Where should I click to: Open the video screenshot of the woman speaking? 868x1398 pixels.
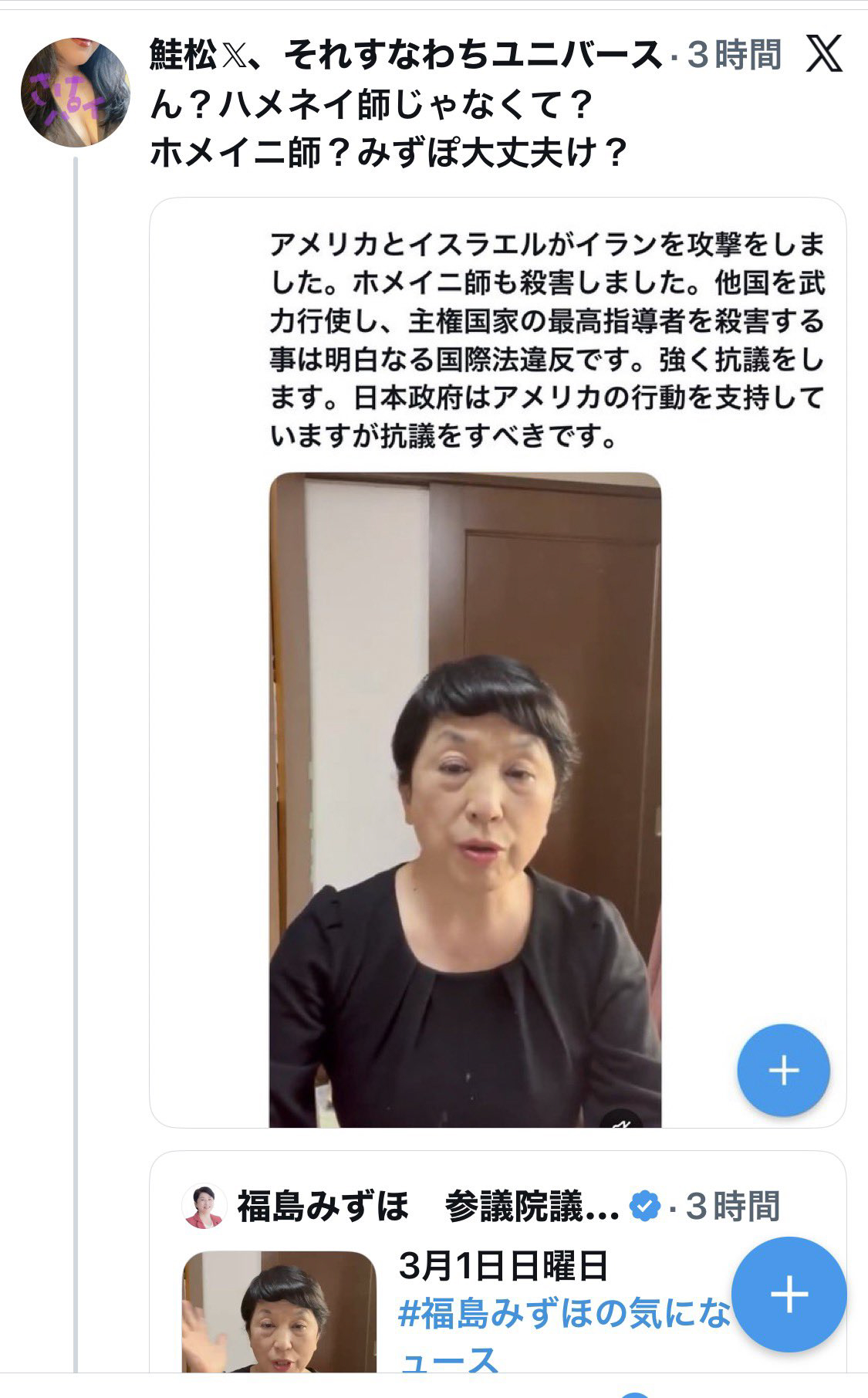tap(465, 800)
